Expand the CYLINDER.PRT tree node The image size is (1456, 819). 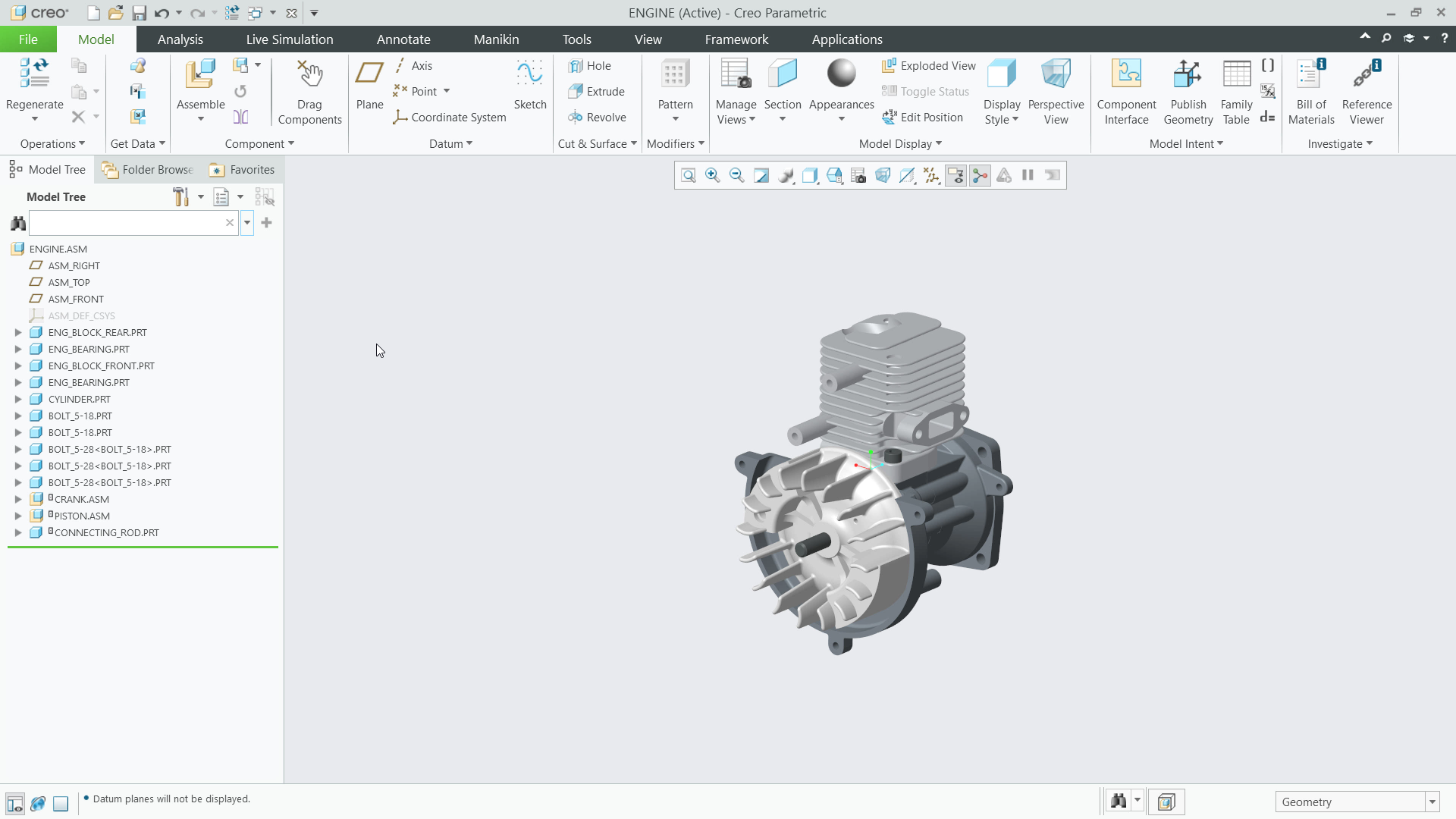18,400
